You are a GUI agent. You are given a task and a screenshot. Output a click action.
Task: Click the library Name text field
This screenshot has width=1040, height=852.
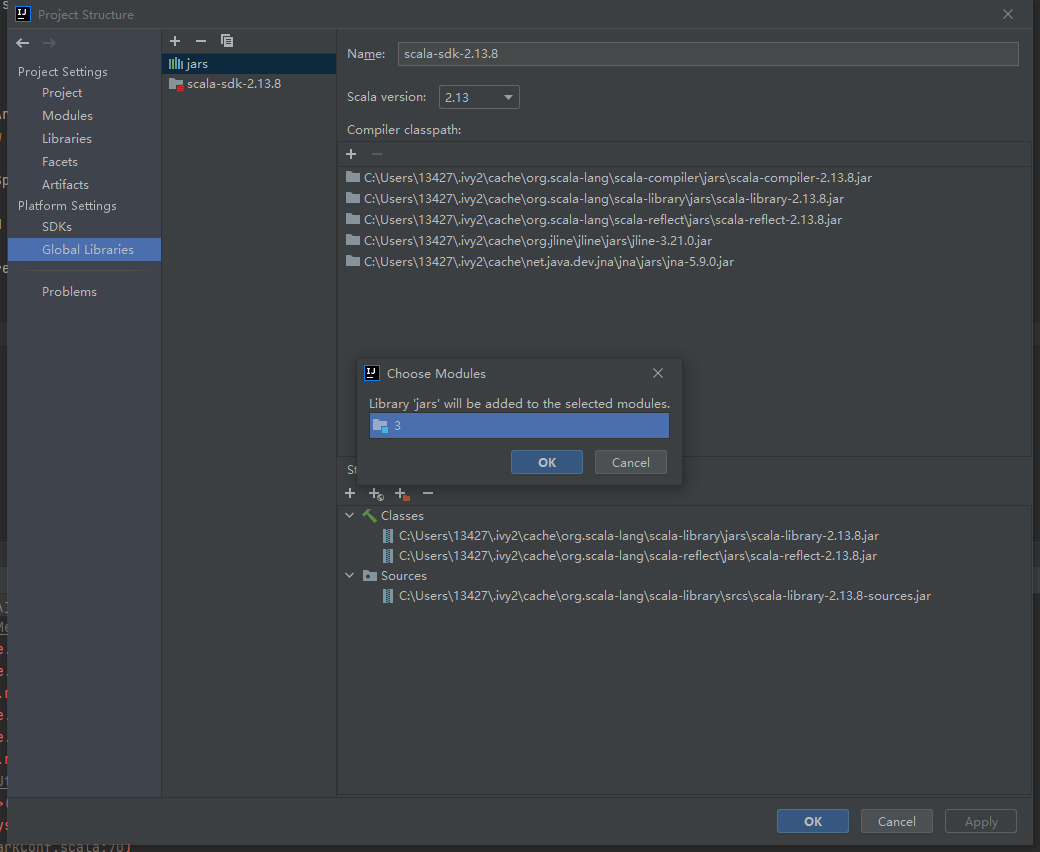click(x=707, y=54)
